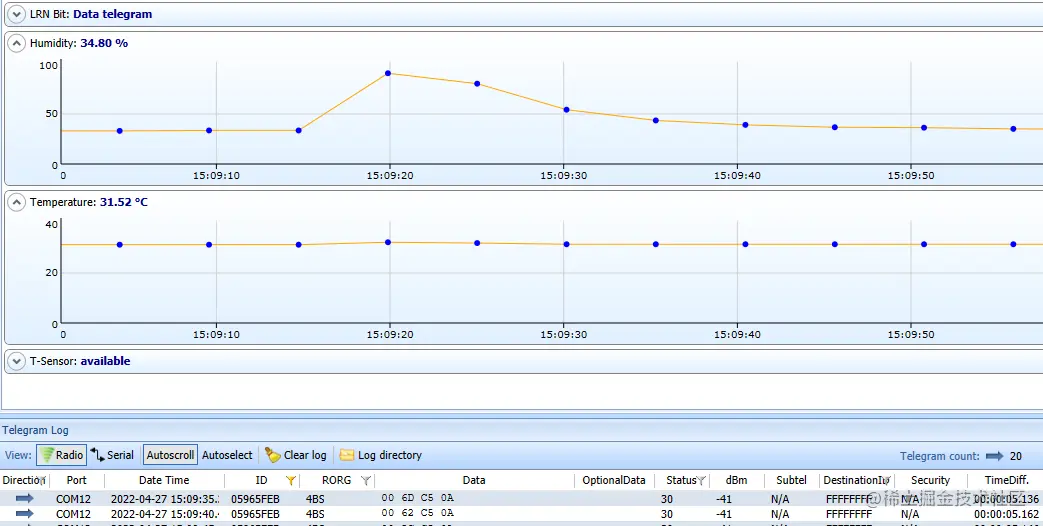This screenshot has width=1043, height=526.
Task: Click the T-Sensor available label
Action: (105, 361)
